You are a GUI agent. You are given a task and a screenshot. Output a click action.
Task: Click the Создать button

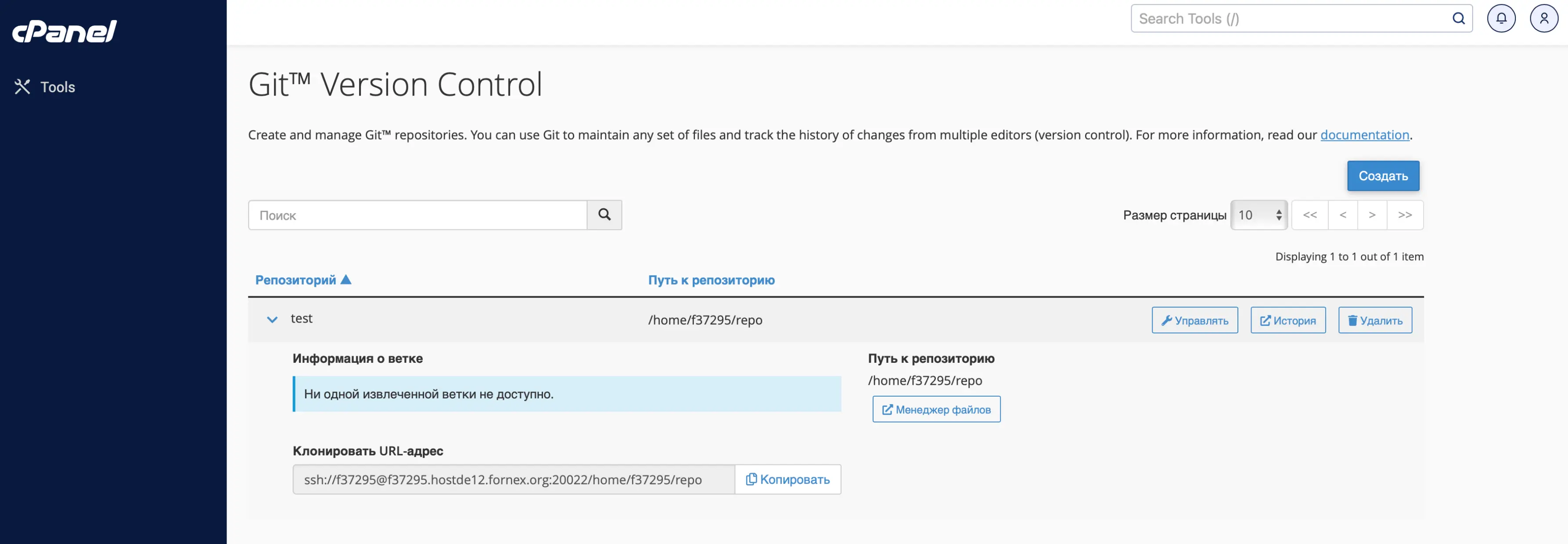coord(1382,176)
